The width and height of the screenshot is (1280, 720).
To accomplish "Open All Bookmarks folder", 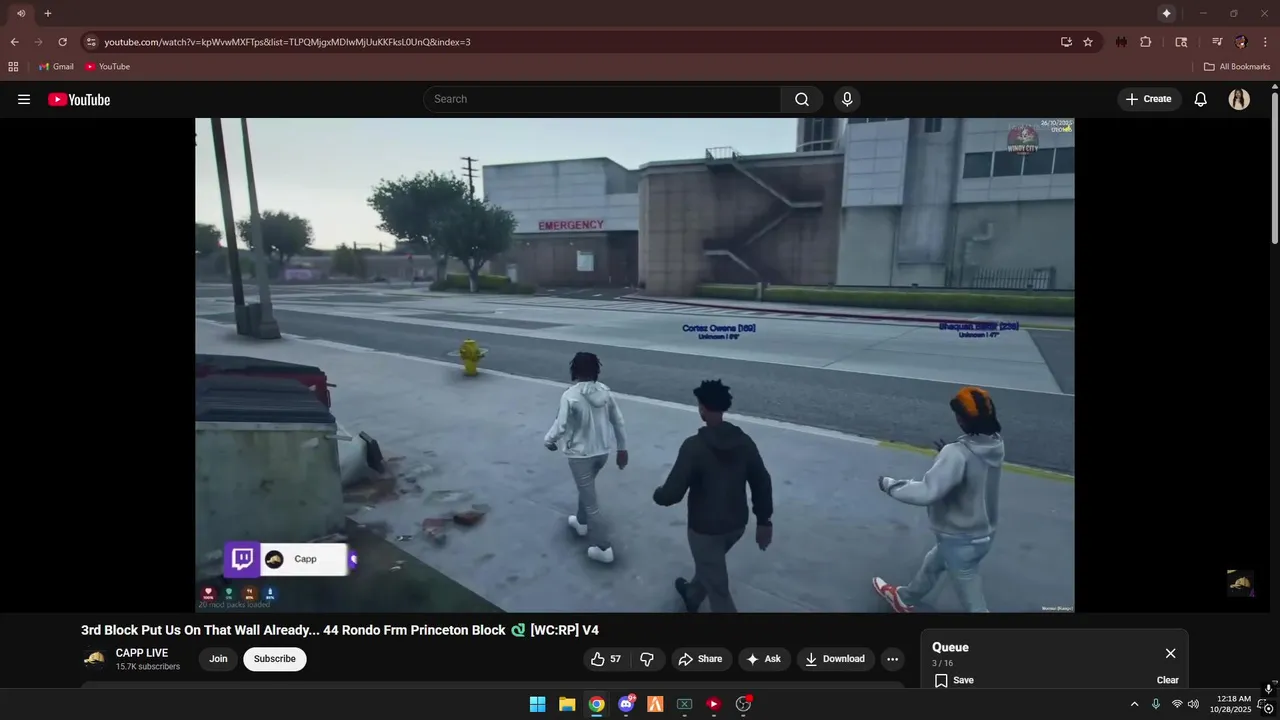I will click(1237, 67).
